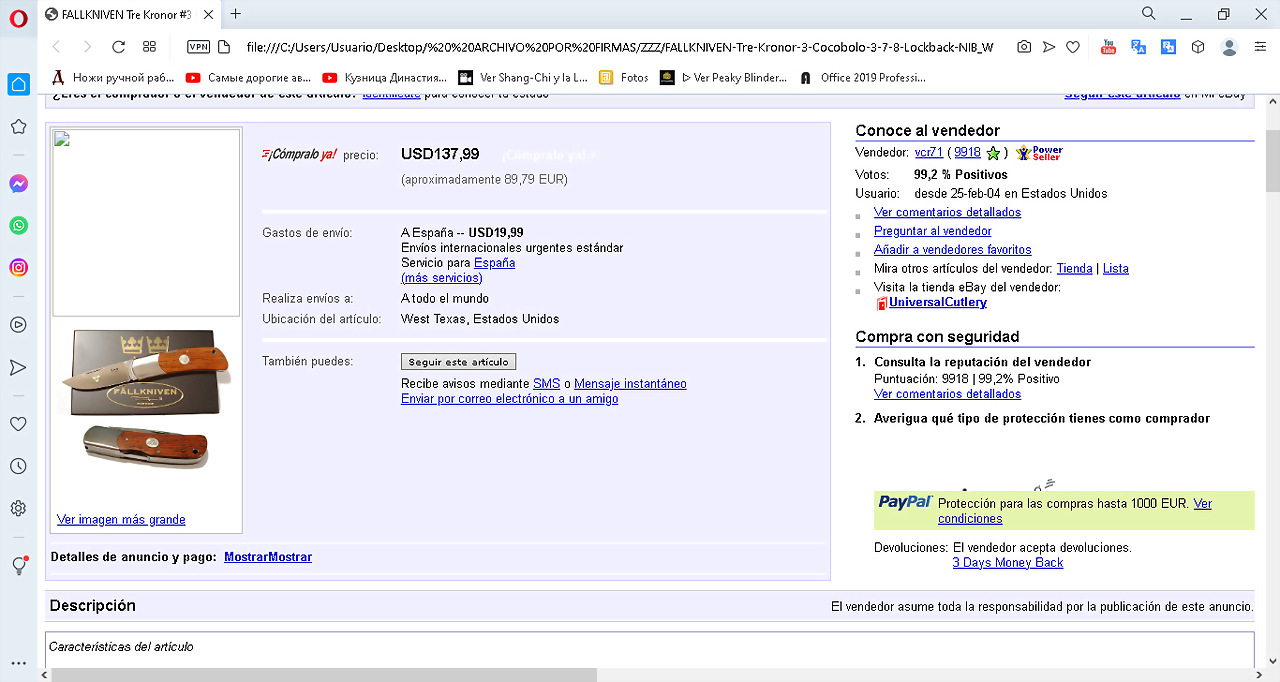Image resolution: width=1280 pixels, height=682 pixels.
Task: Open the 'Office 2019 Professi...' bookmark
Action: click(x=862, y=77)
